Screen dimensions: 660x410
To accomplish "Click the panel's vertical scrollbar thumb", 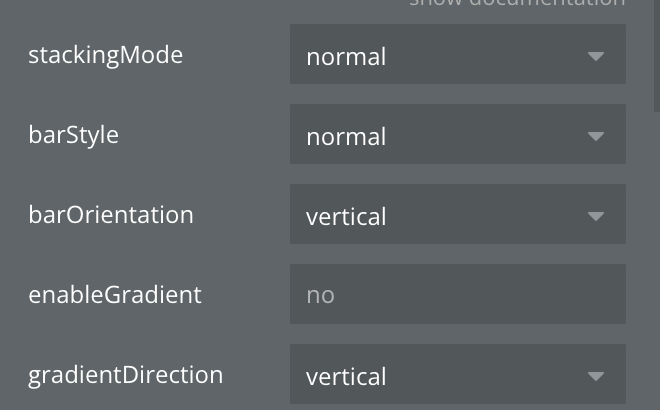I will point(656,56).
